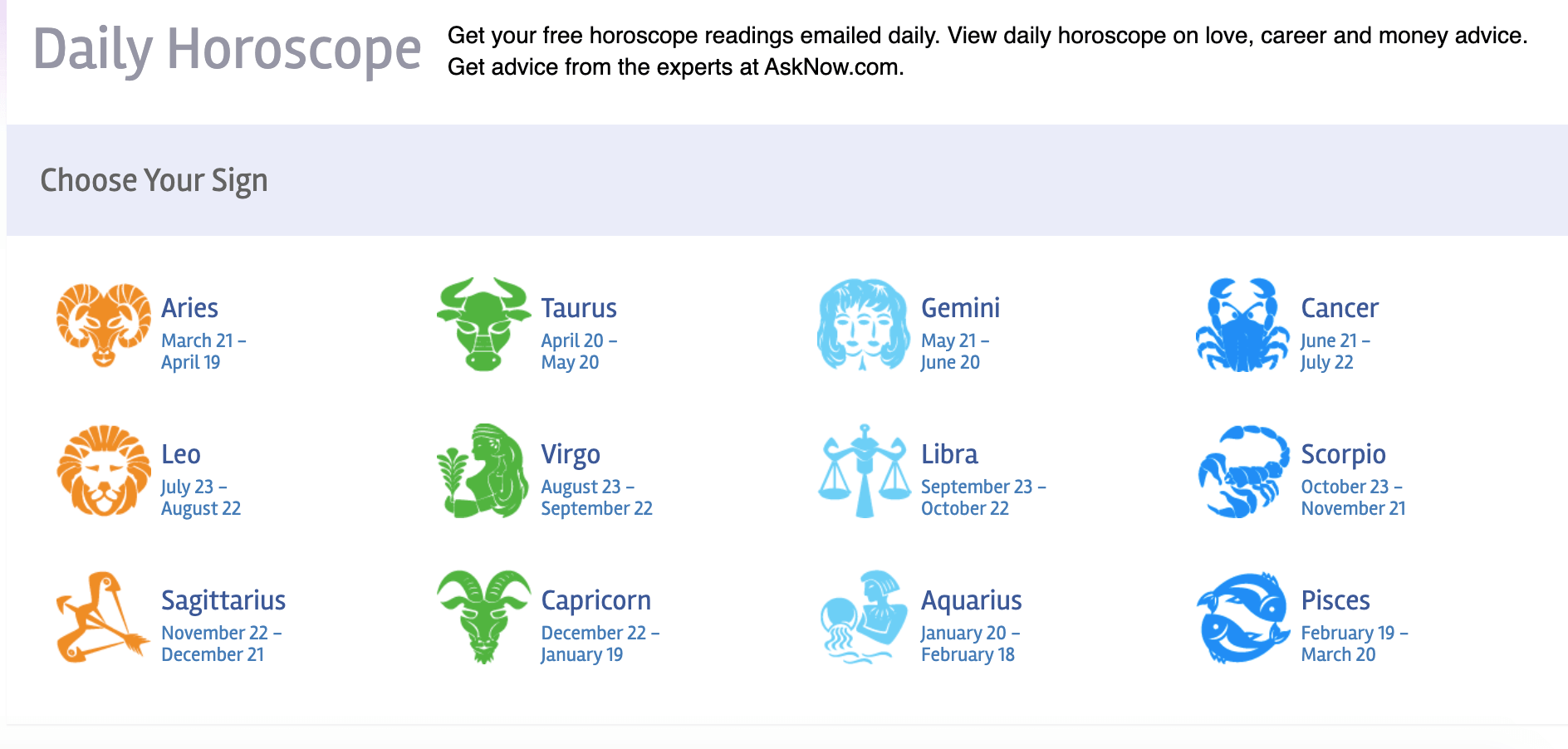Select the Libra scales icon

864,472
